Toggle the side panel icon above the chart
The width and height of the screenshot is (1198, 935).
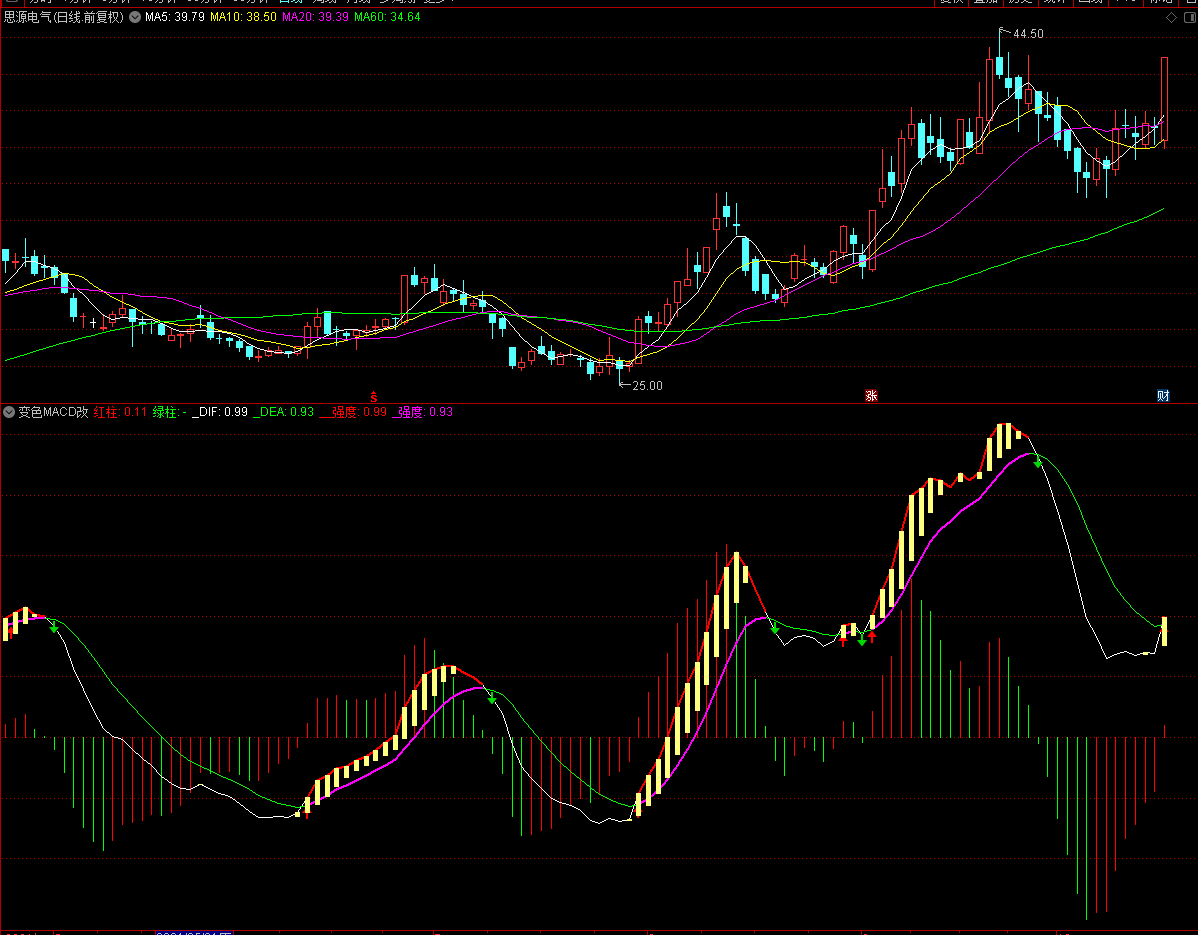(1191, 18)
